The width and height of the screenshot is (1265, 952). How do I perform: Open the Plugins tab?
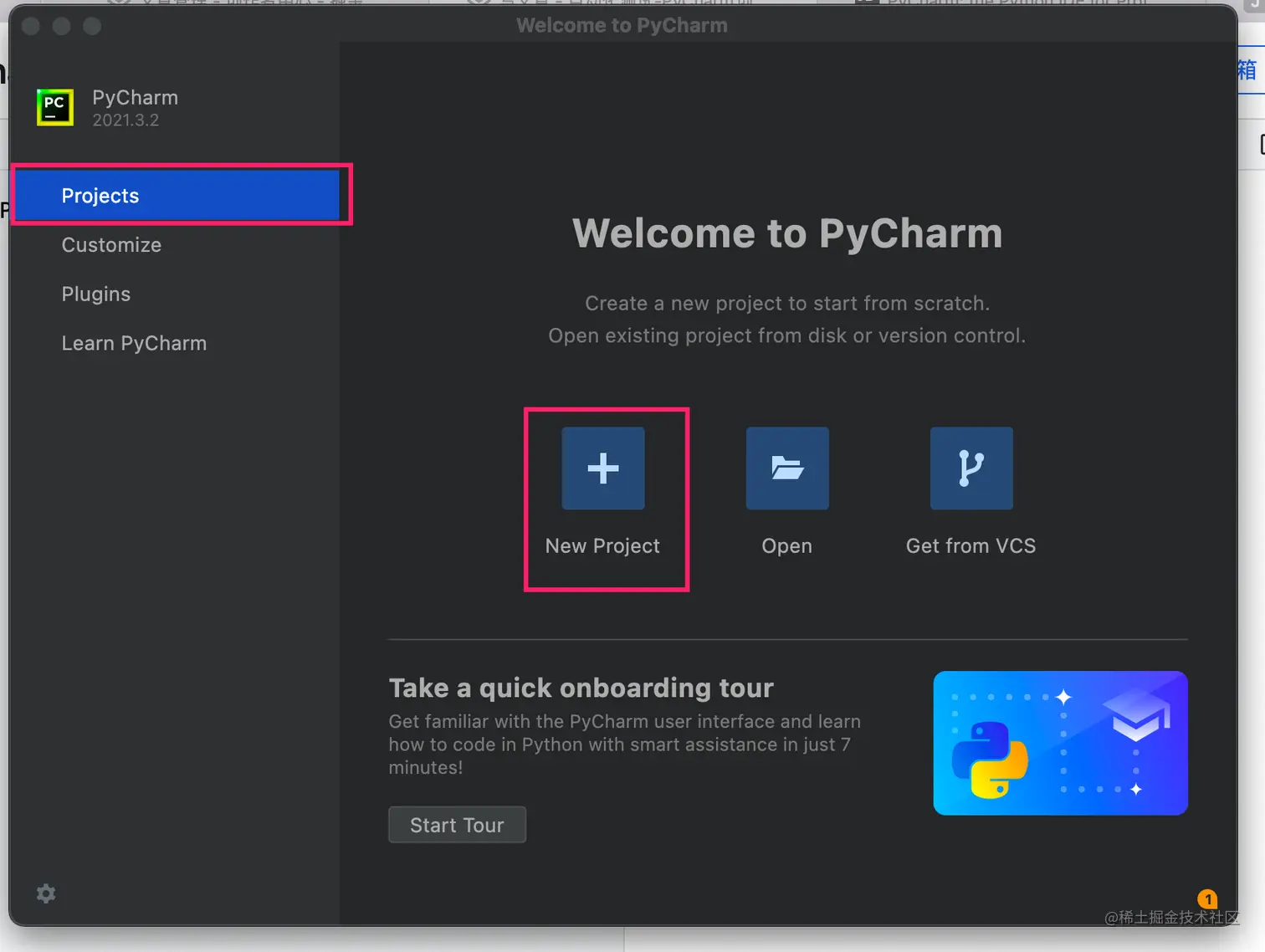[96, 294]
